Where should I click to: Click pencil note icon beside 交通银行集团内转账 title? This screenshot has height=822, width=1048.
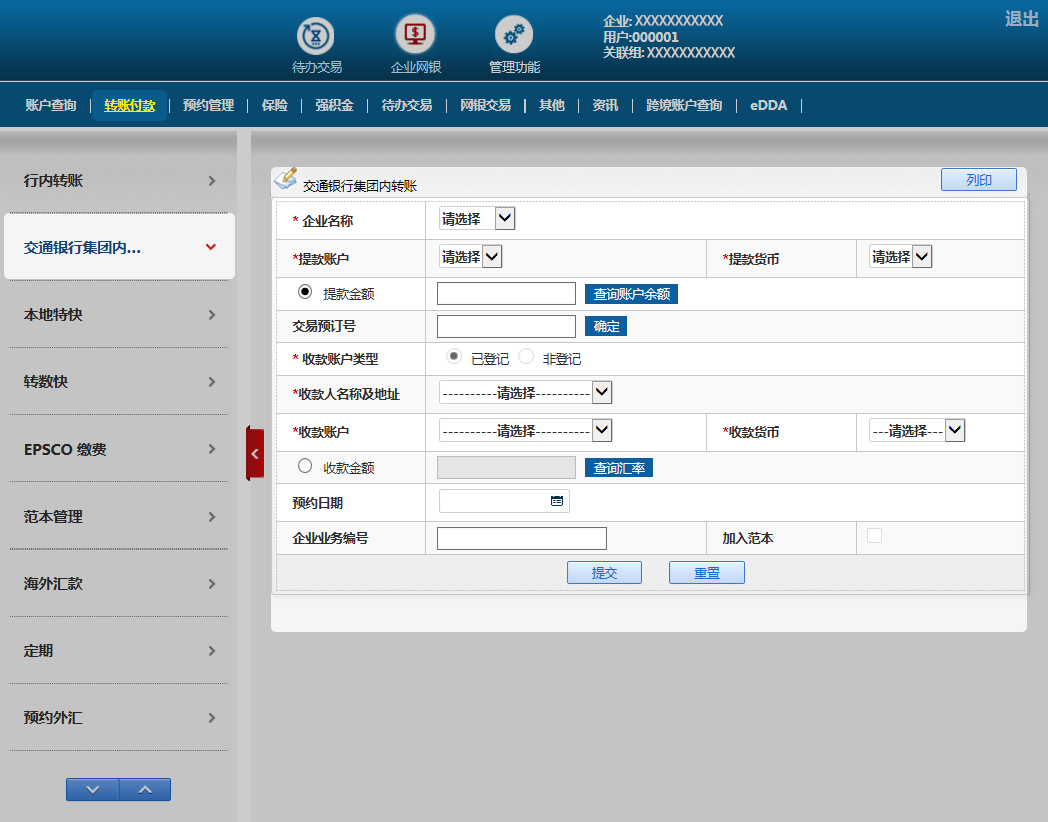pos(286,179)
